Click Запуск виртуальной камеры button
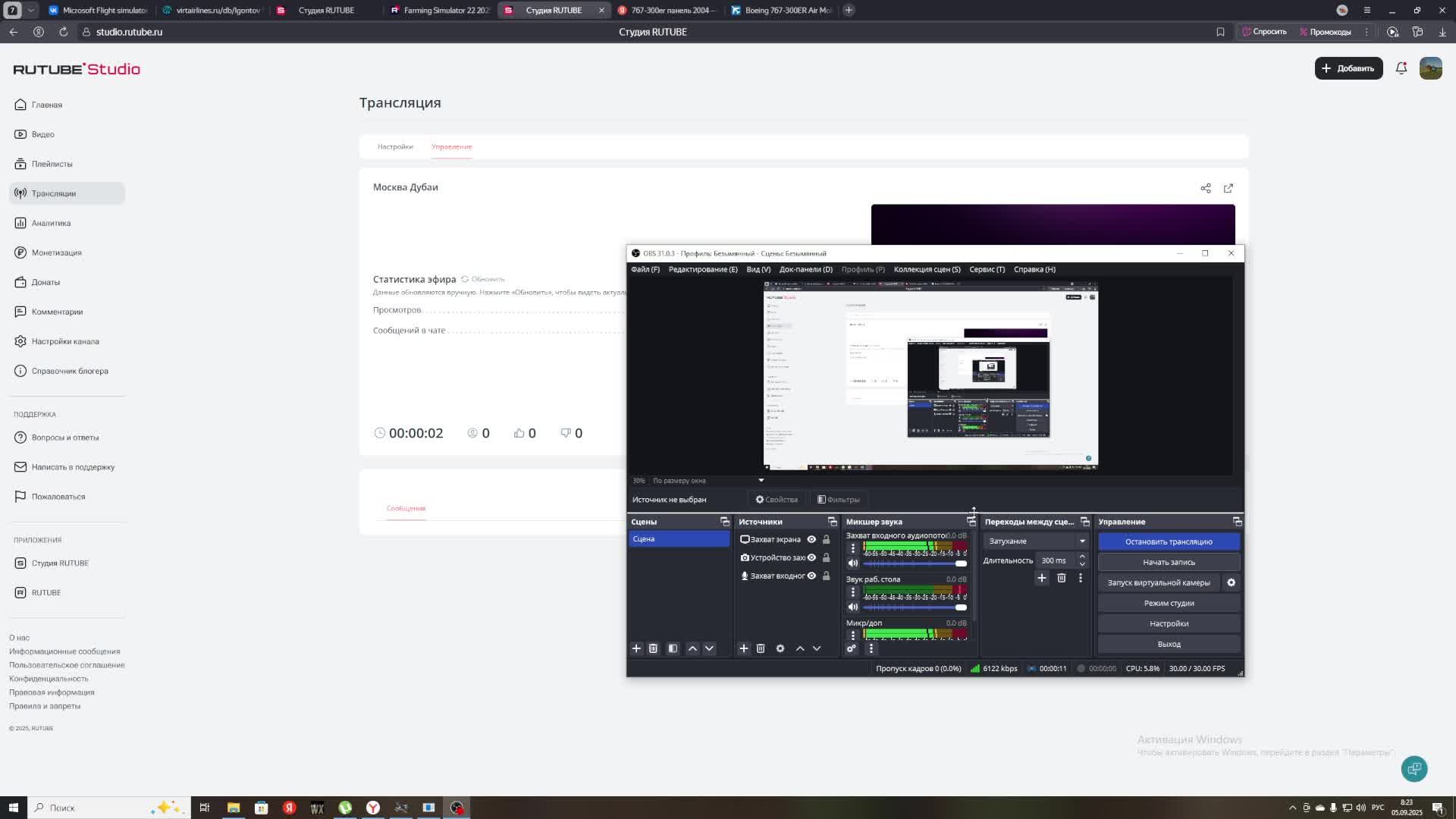The height and width of the screenshot is (819, 1456). (x=1159, y=582)
